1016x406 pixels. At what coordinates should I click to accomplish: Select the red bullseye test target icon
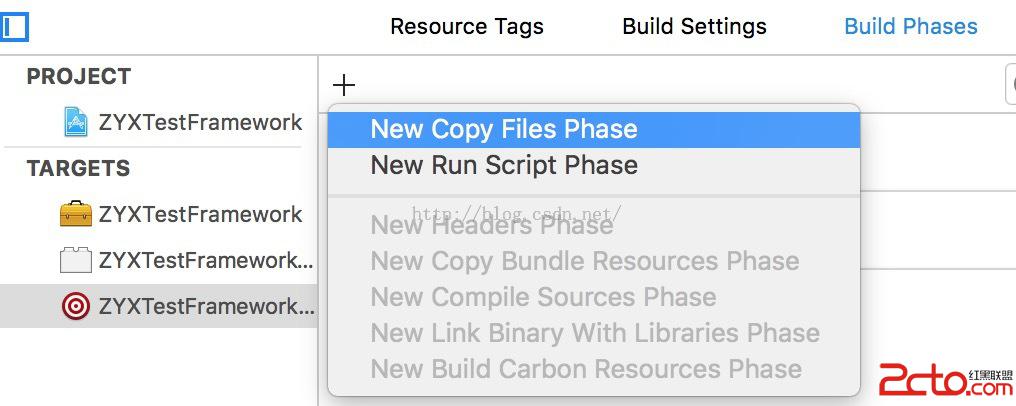[x=76, y=306]
